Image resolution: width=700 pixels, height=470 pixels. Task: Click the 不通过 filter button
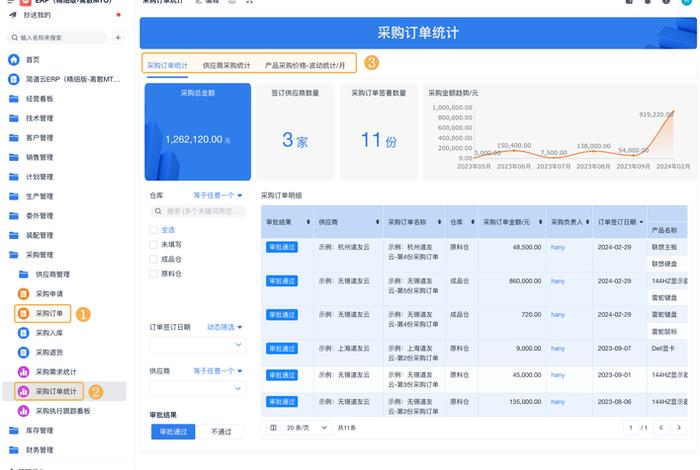pos(221,432)
